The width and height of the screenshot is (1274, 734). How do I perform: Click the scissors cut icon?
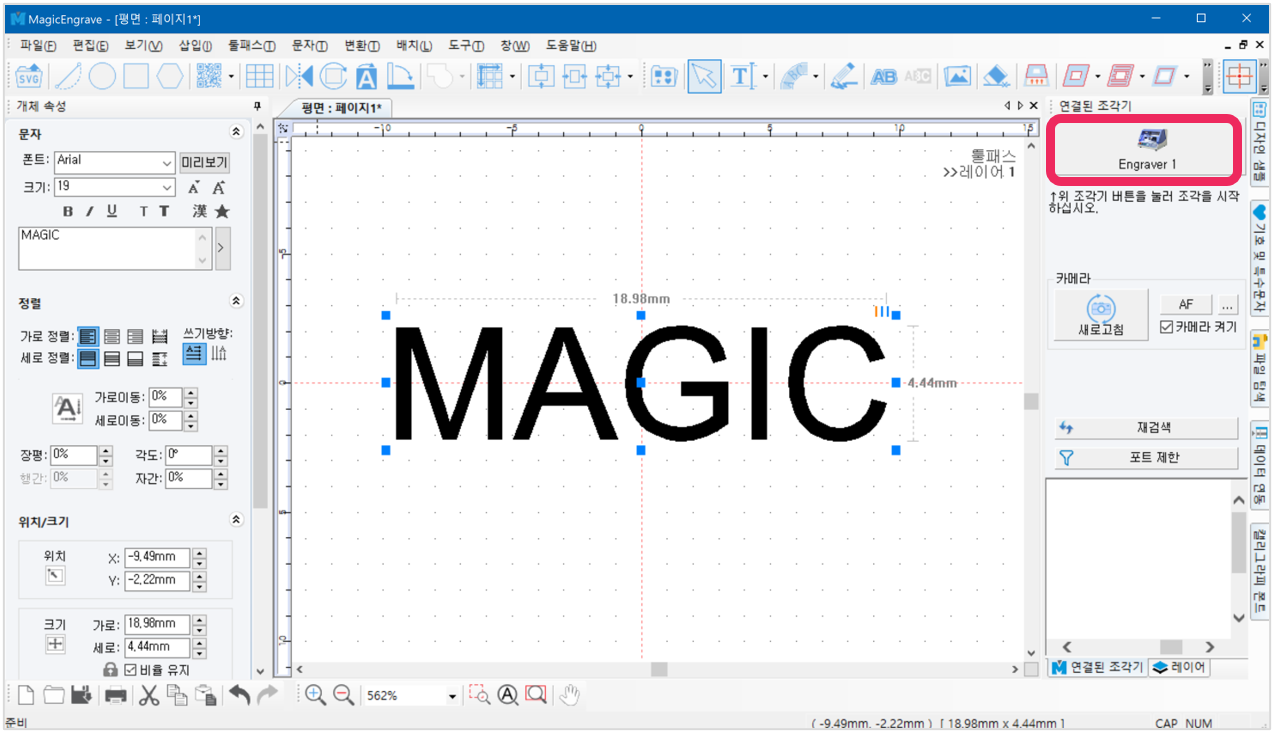point(150,695)
